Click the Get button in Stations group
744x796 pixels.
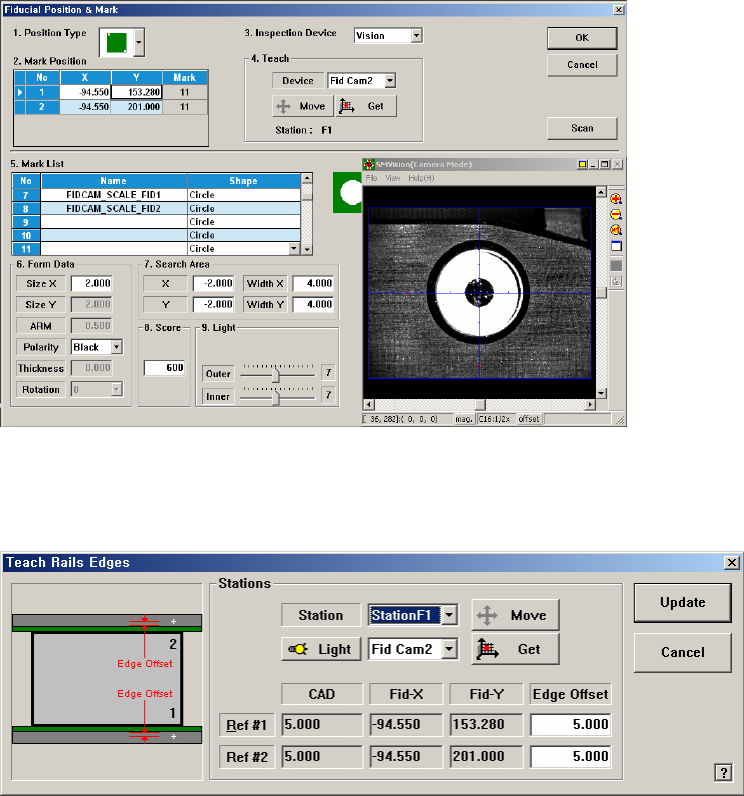[x=516, y=649]
